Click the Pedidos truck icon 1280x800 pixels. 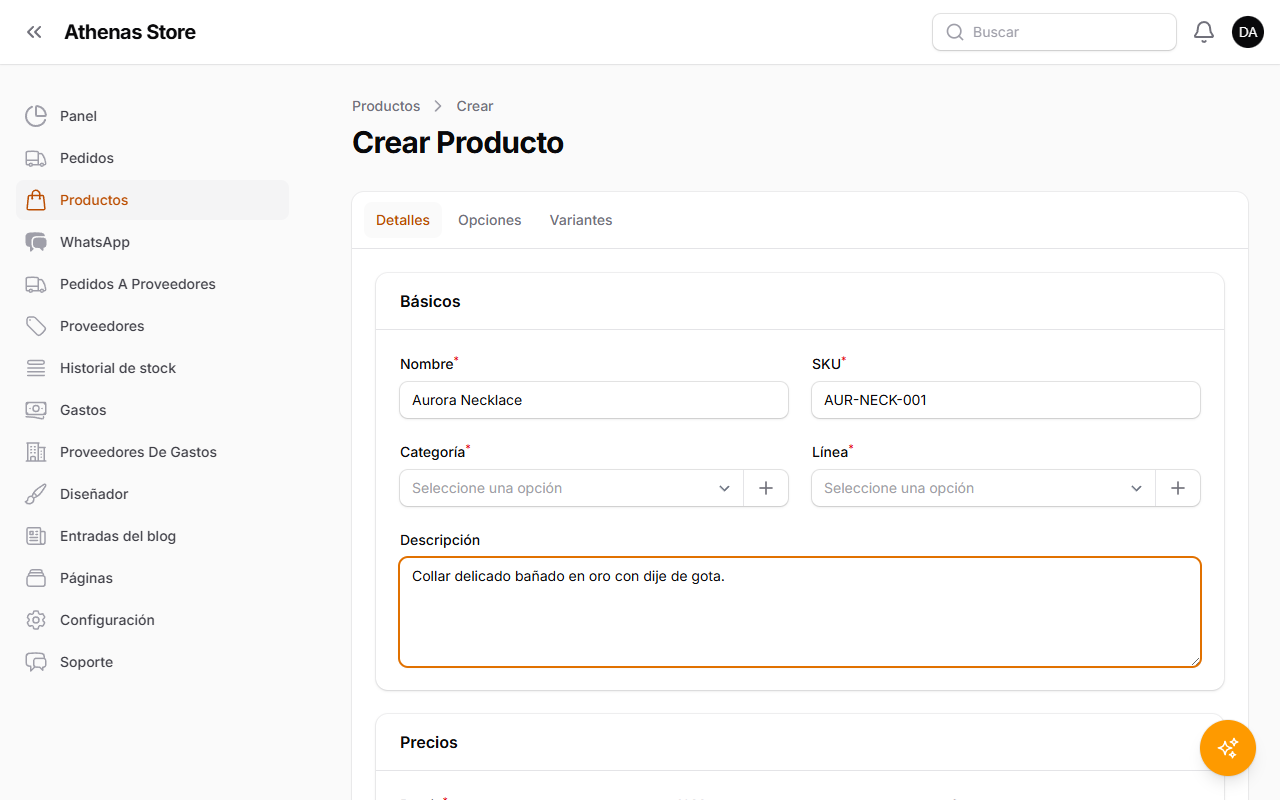pyautogui.click(x=36, y=158)
